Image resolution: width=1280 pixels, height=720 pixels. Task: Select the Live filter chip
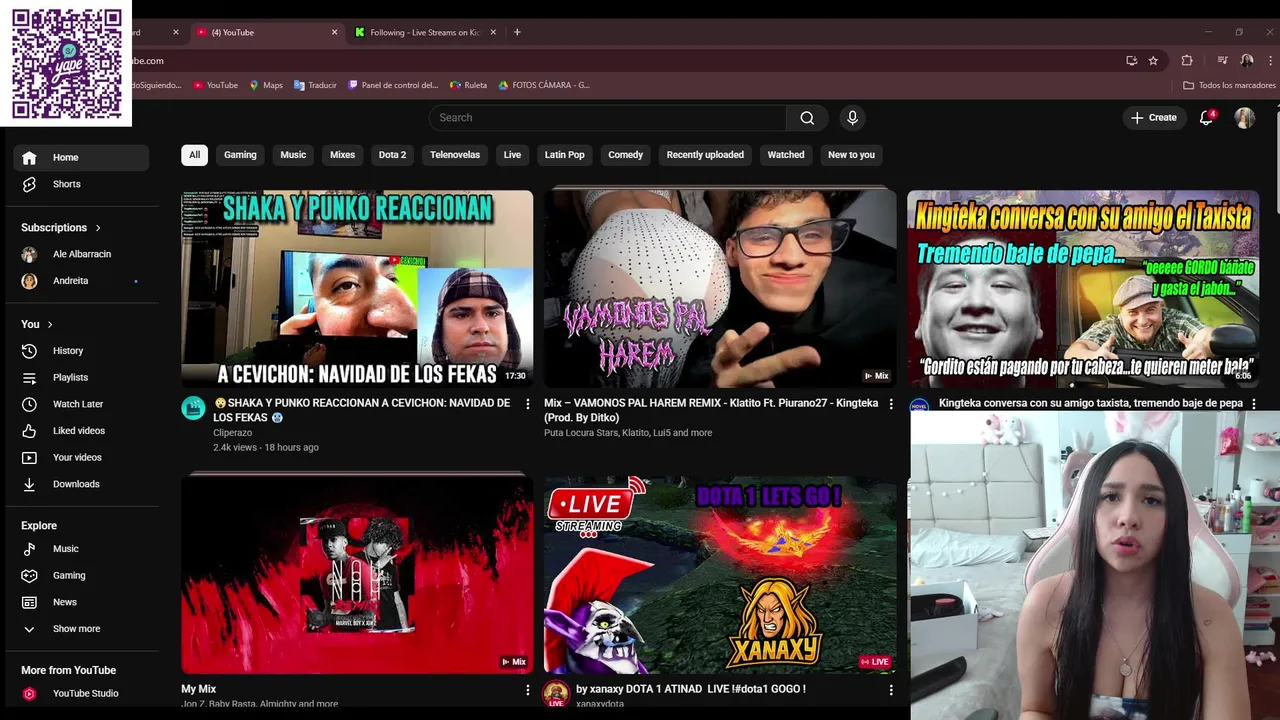[x=512, y=155]
